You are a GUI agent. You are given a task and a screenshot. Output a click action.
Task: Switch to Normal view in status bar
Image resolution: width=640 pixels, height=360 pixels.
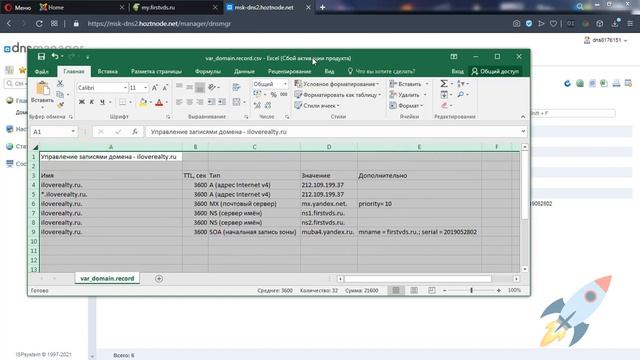click(396, 290)
